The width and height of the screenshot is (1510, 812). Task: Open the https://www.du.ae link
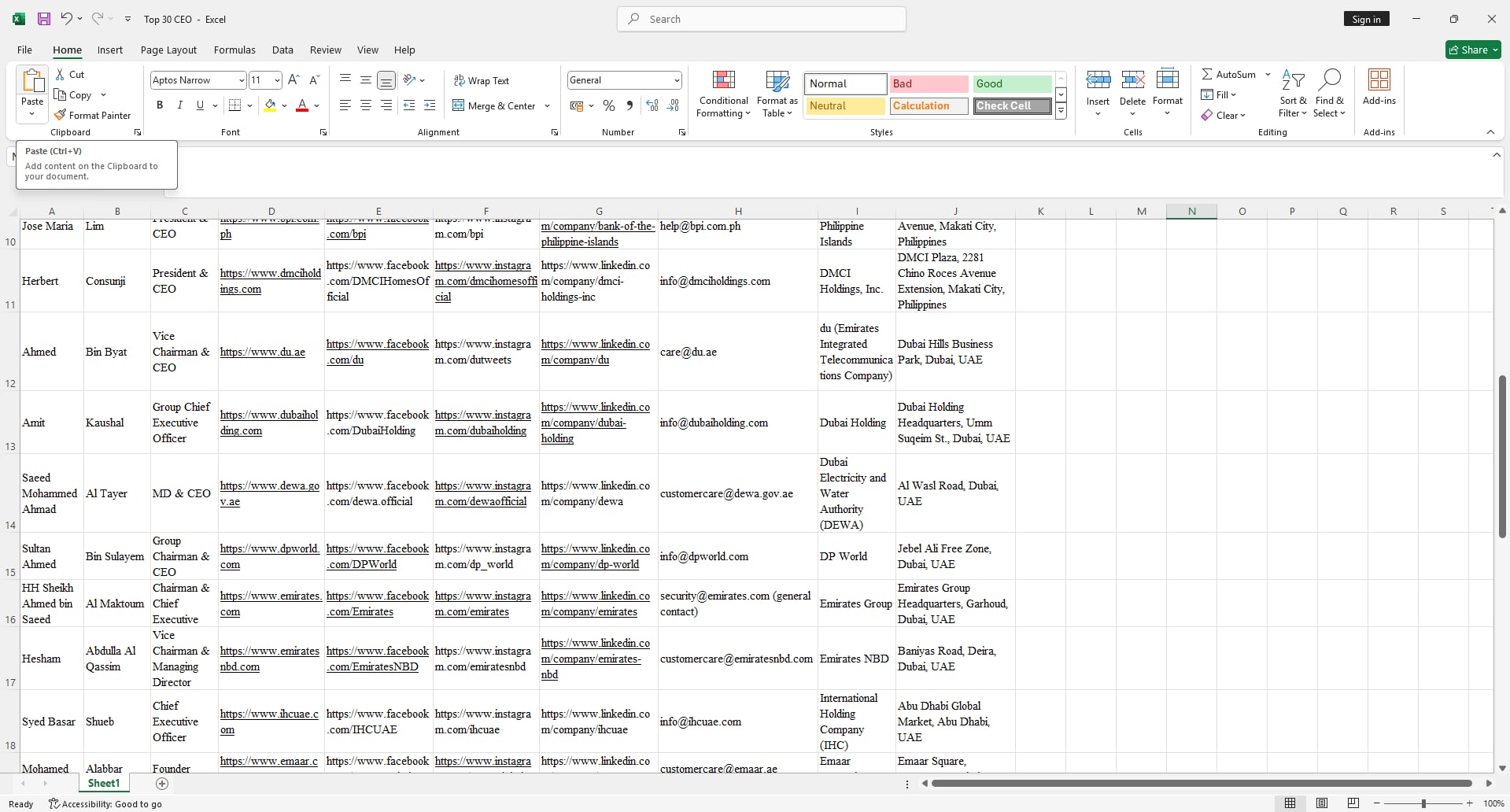(263, 352)
